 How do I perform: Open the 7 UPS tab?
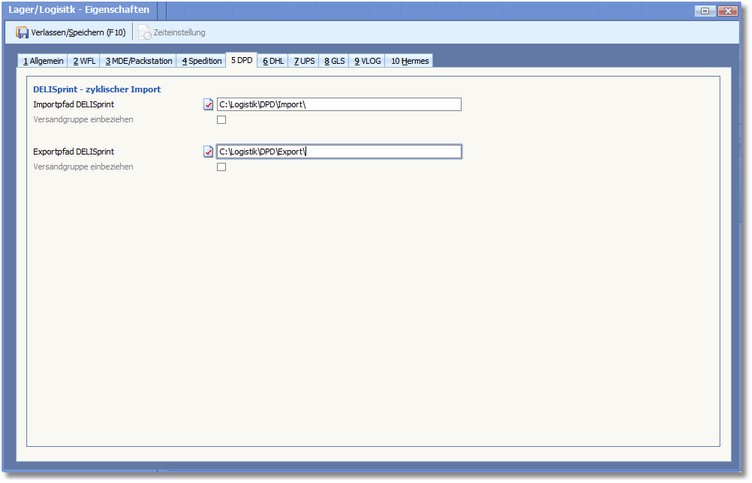tap(304, 61)
